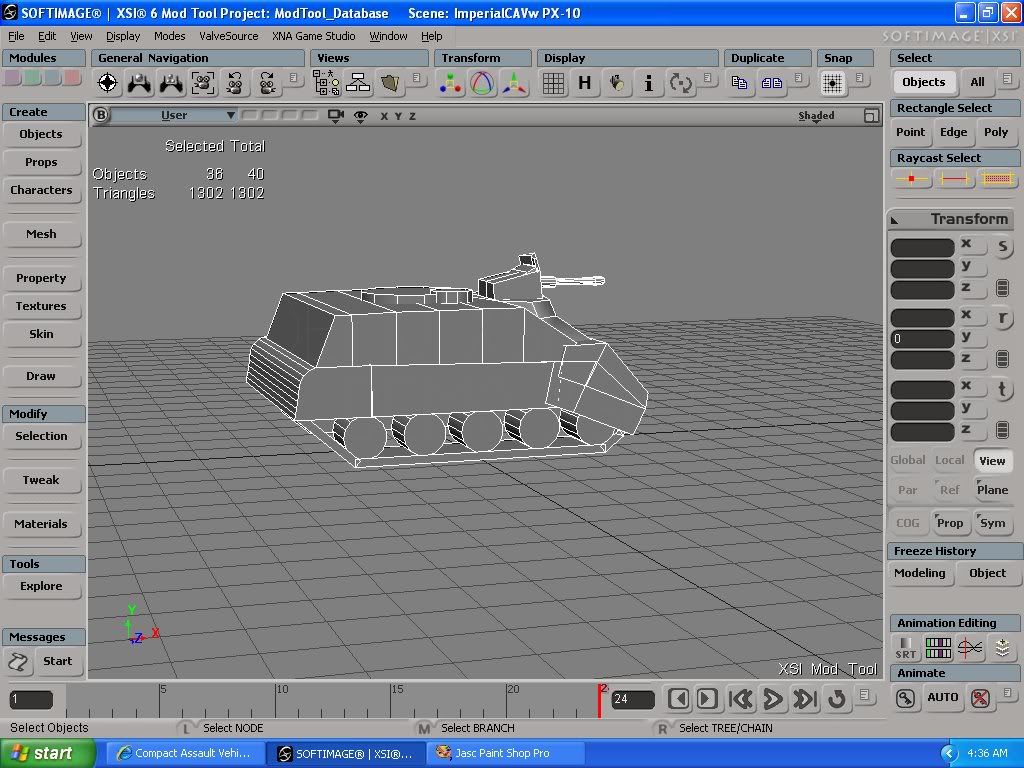Enable Local transform mode
The width and height of the screenshot is (1024, 768).
click(950, 460)
